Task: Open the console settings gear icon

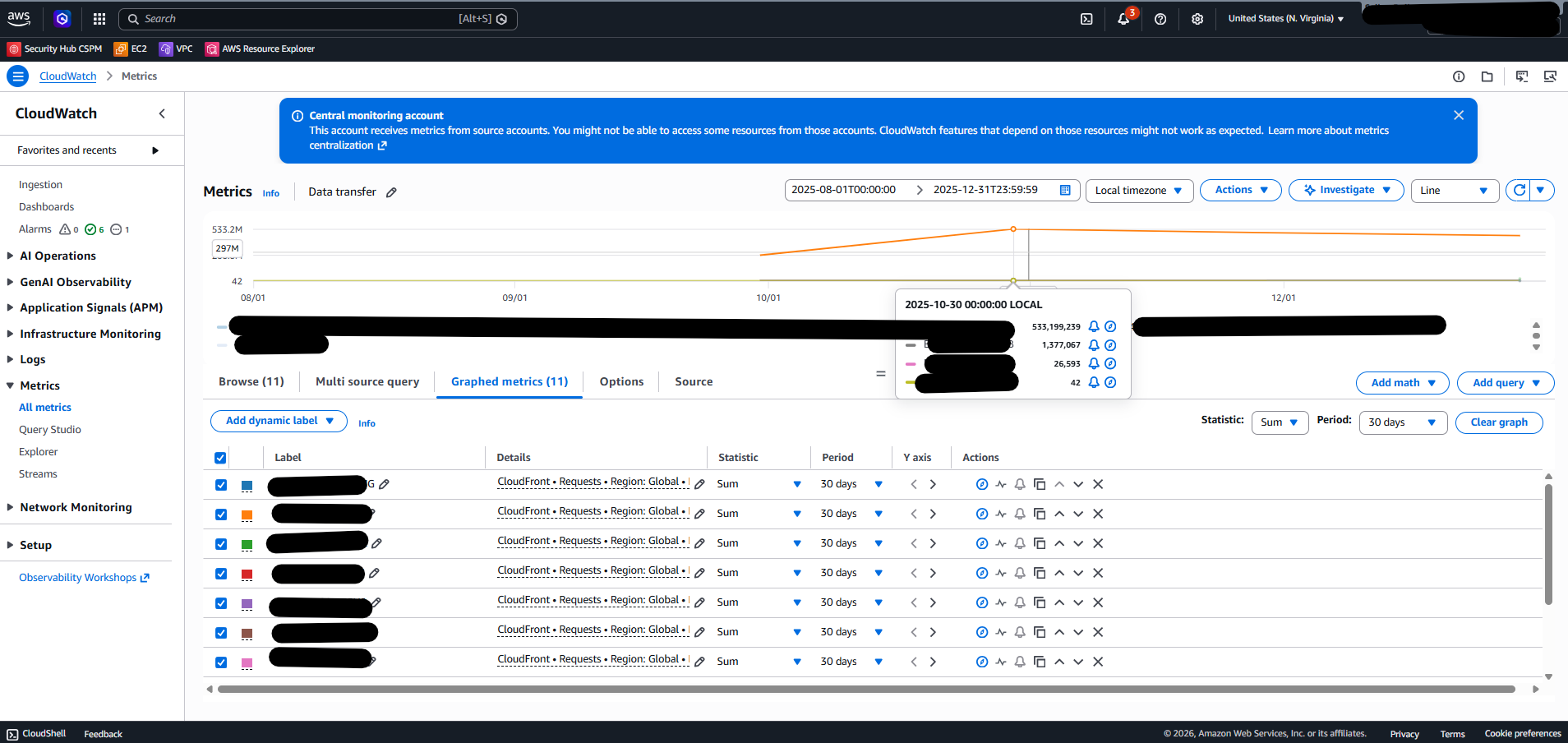Action: pos(1197,19)
